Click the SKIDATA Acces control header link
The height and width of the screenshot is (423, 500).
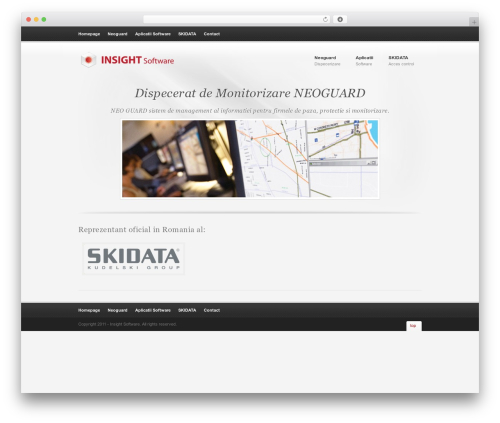tap(401, 61)
